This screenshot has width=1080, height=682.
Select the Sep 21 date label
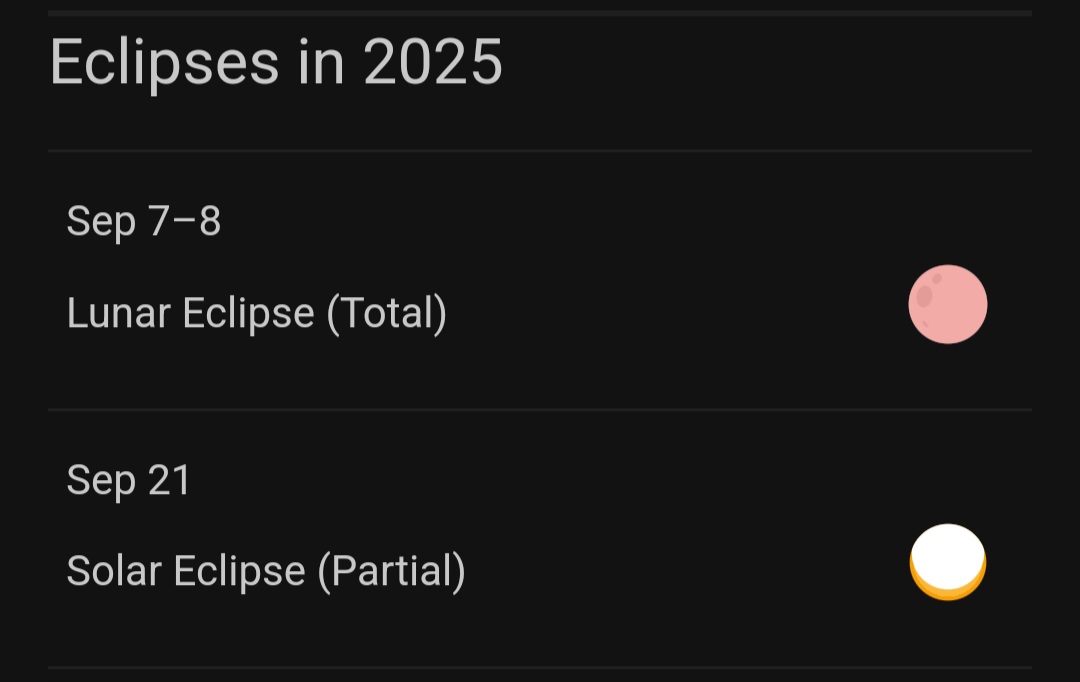click(129, 479)
